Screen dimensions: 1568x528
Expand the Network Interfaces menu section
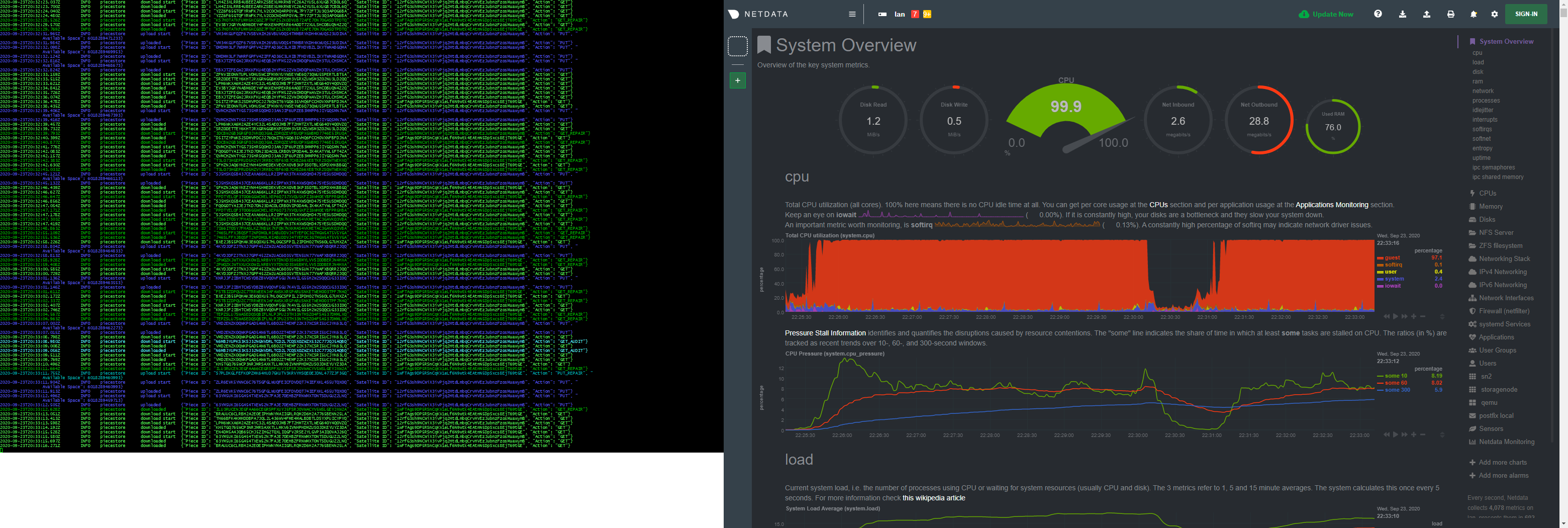1506,298
